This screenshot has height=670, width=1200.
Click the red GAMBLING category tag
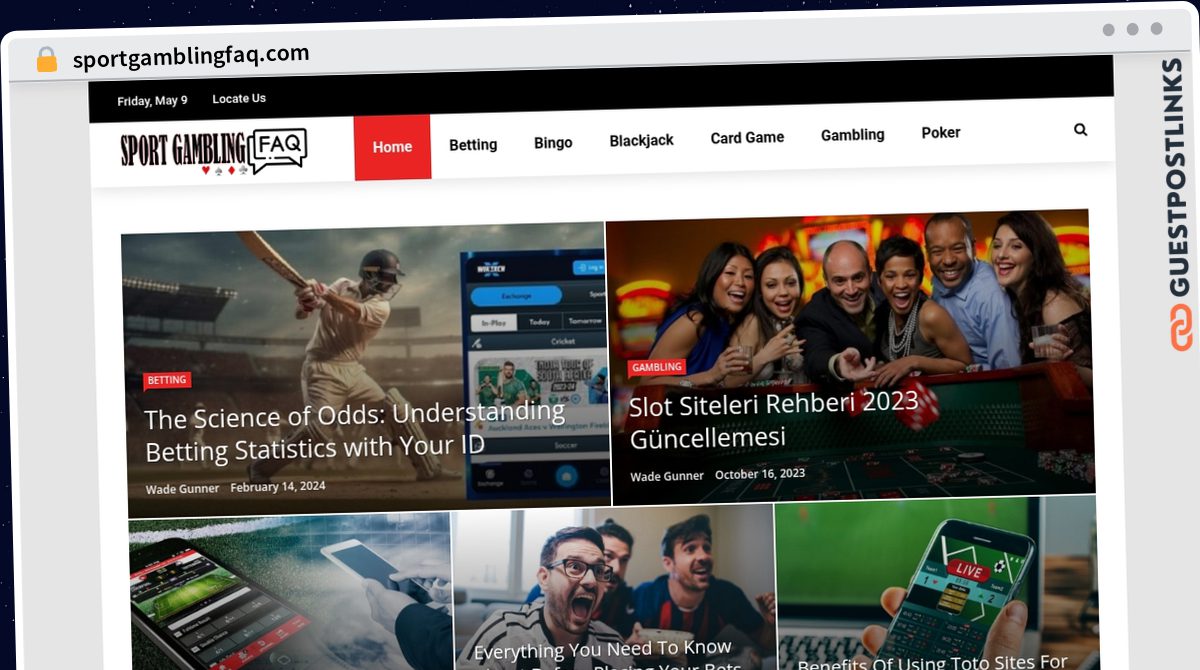[x=657, y=367]
